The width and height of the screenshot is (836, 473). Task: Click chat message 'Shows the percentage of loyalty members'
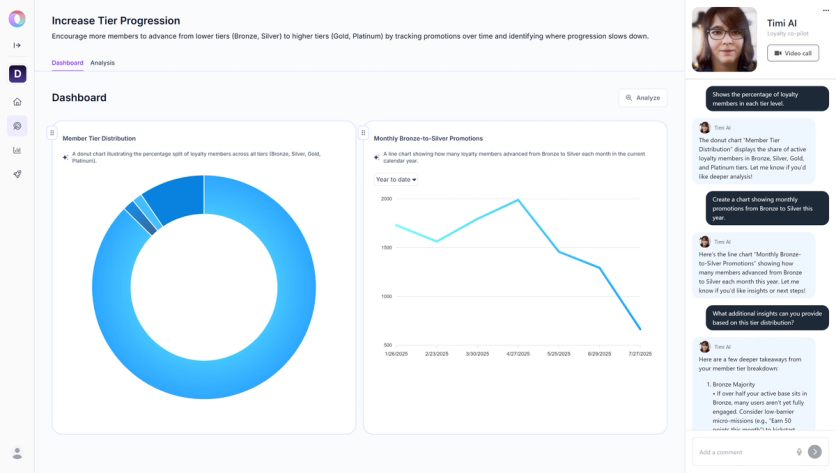click(767, 99)
